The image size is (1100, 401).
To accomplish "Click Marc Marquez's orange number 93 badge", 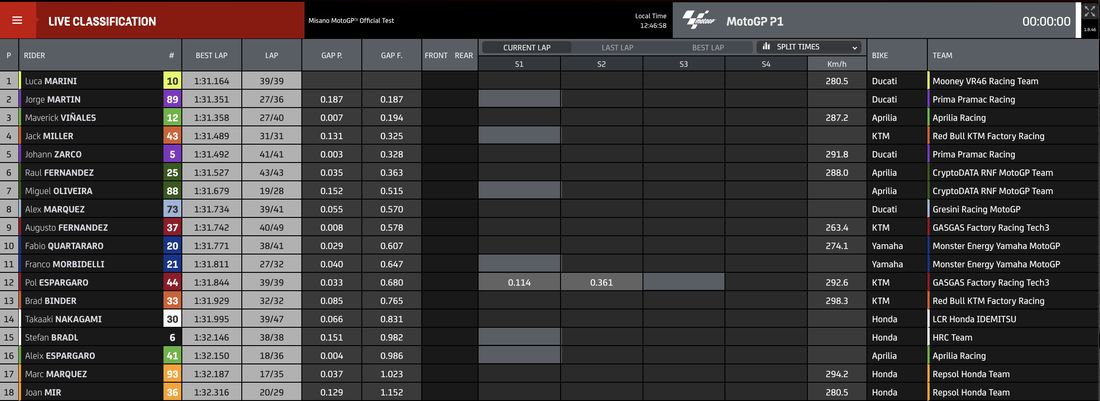I will coord(172,374).
